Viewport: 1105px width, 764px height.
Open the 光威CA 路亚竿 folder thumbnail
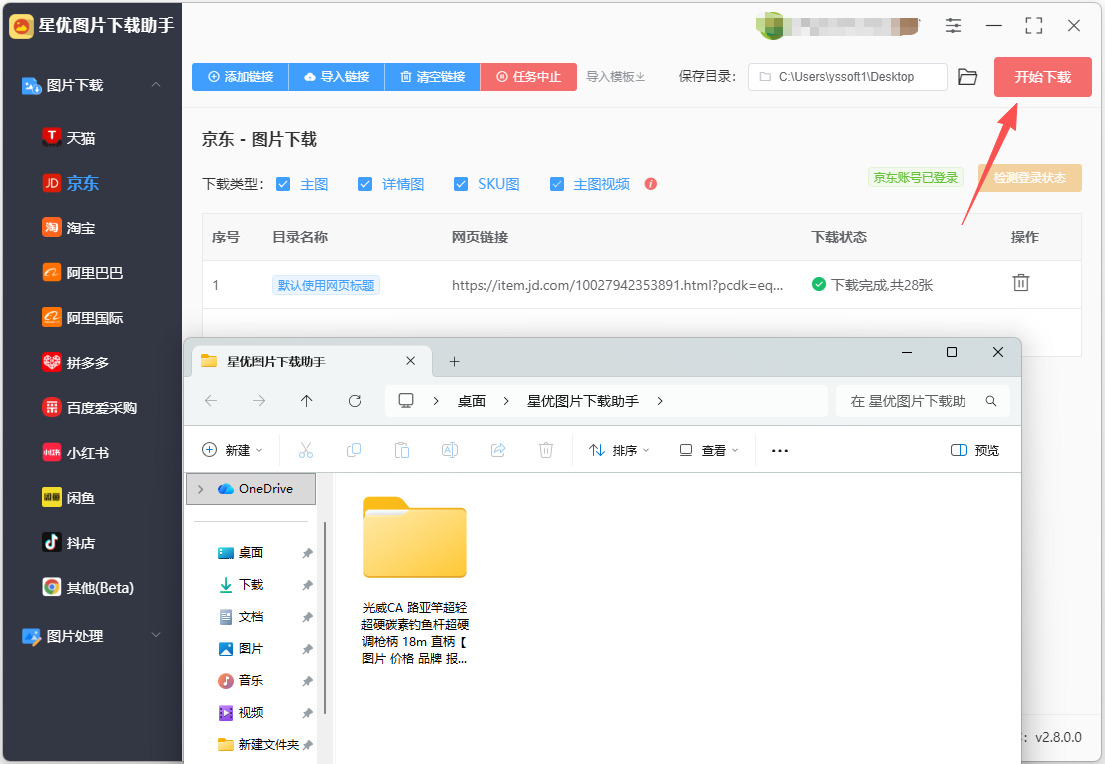tap(414, 537)
